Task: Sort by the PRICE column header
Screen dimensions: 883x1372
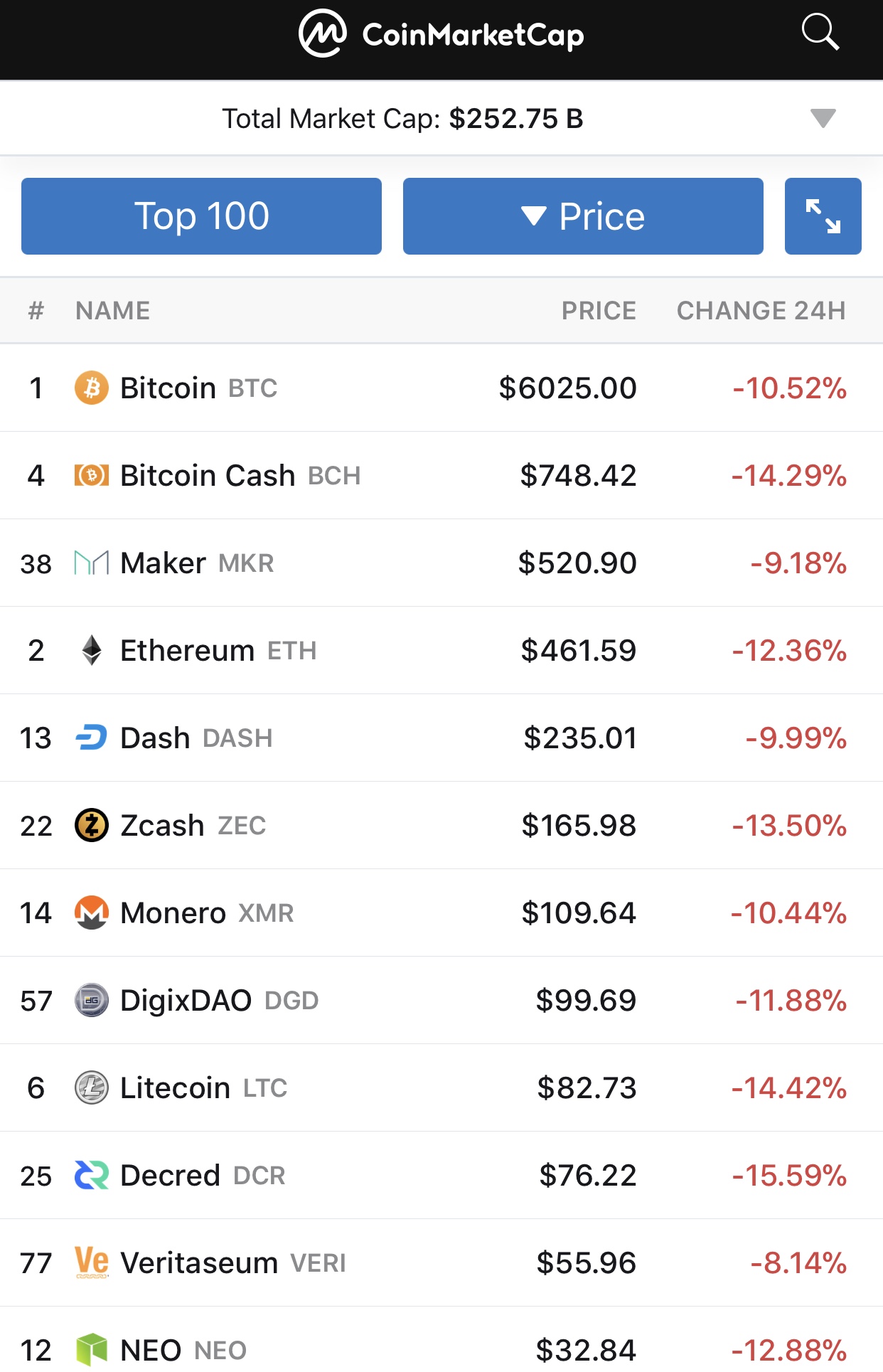Action: 599,311
